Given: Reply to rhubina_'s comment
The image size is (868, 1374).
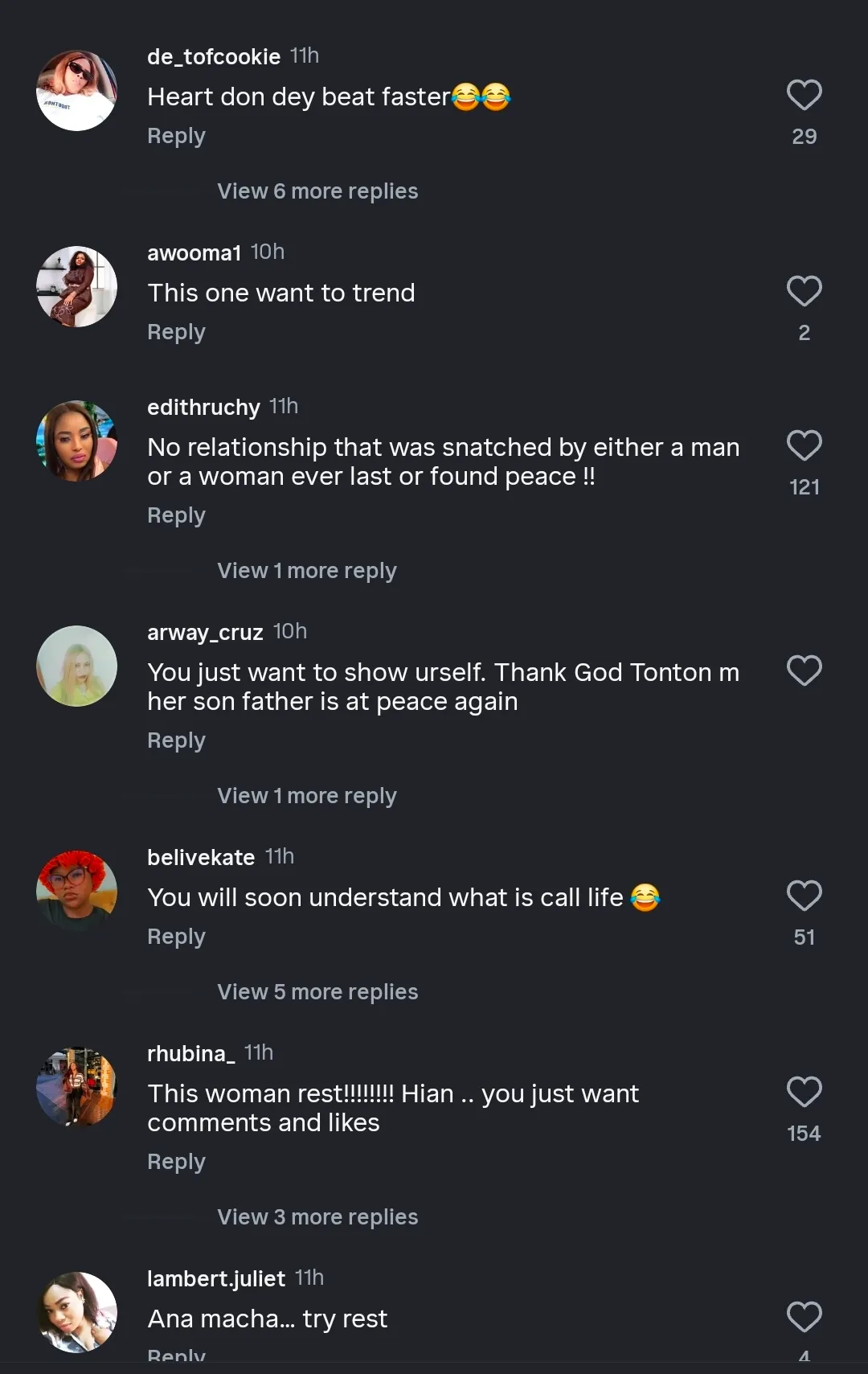Looking at the screenshot, I should (x=176, y=1162).
